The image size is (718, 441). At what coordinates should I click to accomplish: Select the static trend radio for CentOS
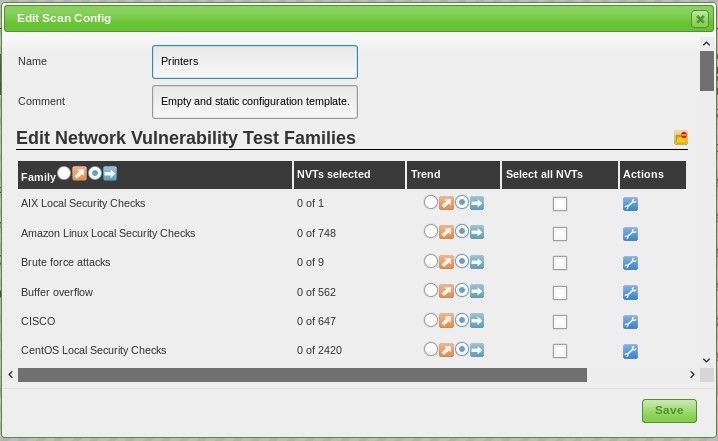coord(462,349)
